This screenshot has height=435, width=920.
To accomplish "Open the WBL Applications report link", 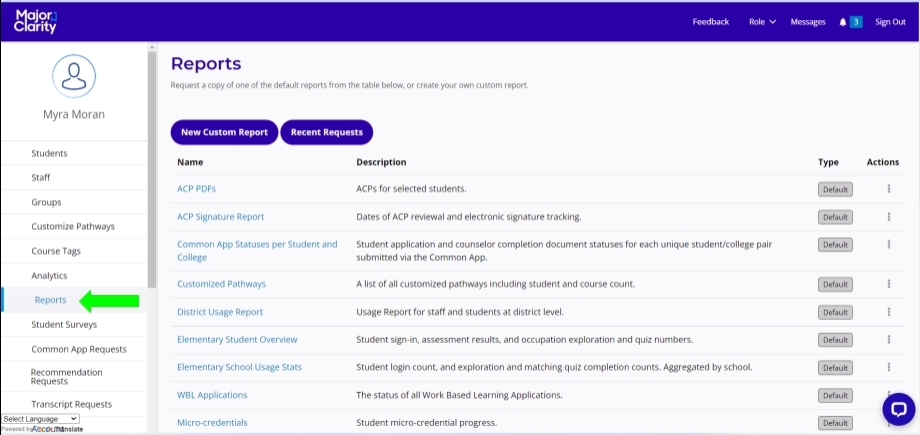I will tap(212, 395).
